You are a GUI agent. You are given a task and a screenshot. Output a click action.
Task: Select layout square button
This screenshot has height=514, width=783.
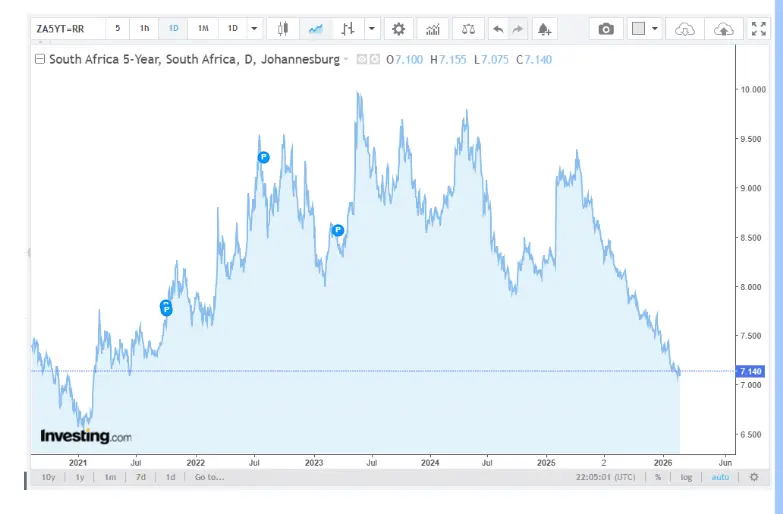click(x=638, y=29)
